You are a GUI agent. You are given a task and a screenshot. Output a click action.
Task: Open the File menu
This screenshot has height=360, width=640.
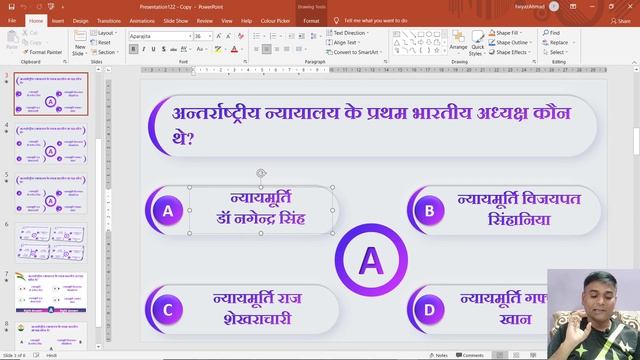(12, 21)
